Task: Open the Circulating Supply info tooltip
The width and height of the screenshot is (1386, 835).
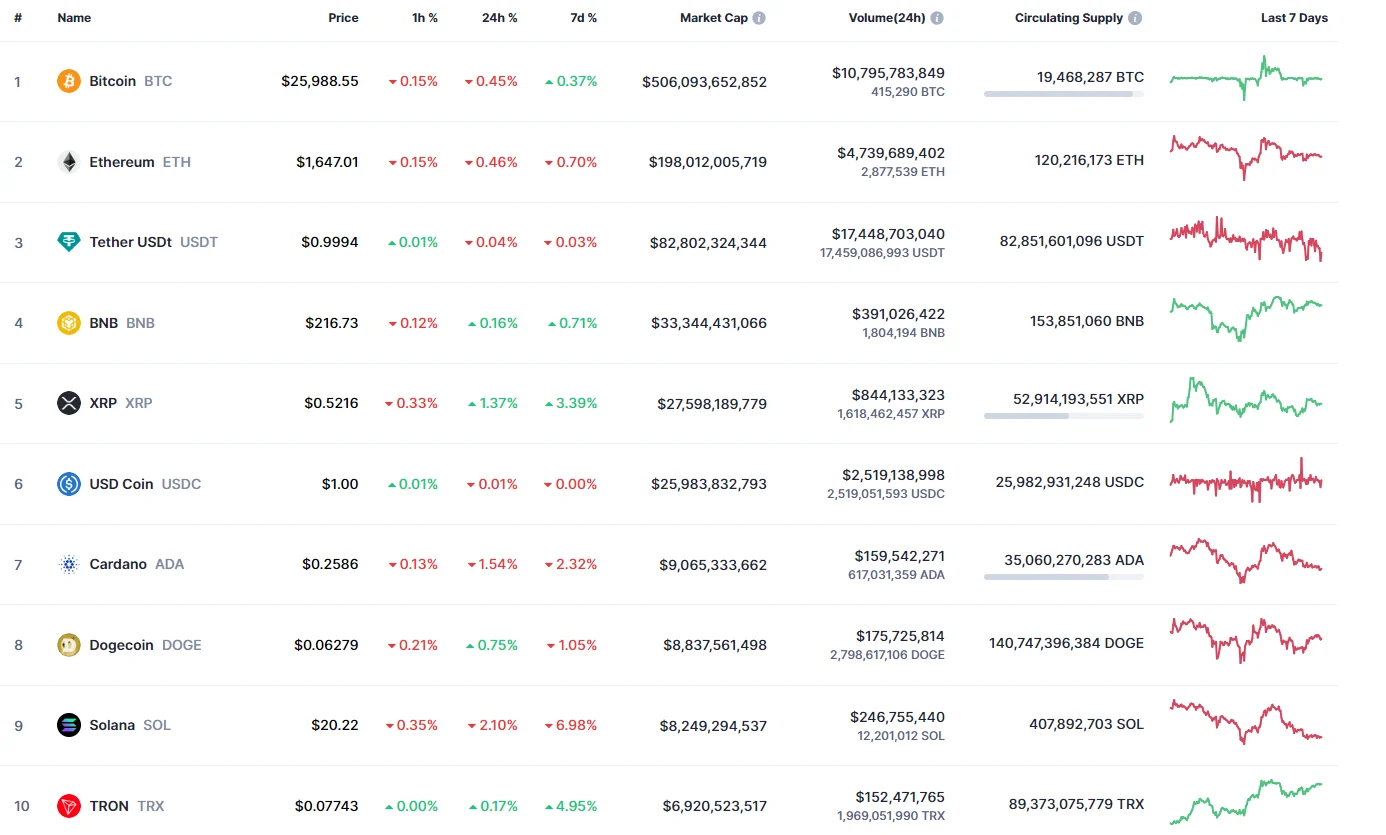Action: [1135, 17]
